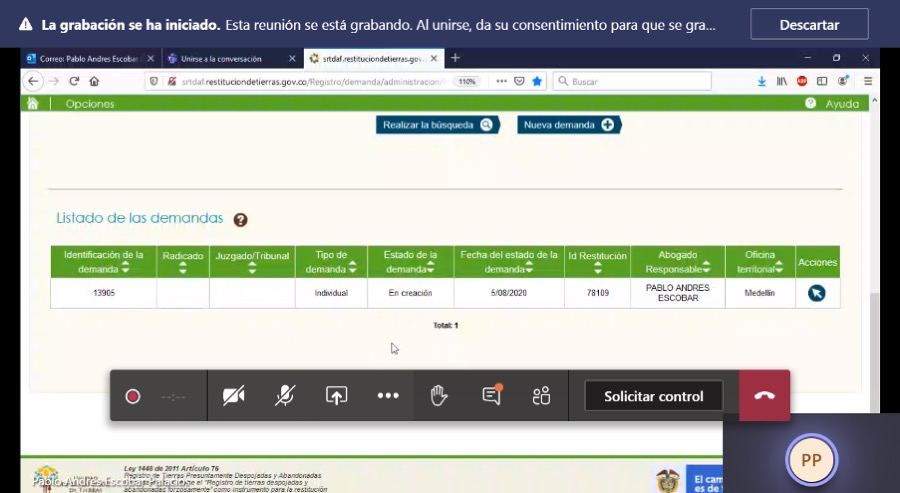Select the 78109 restitution id cell
Image resolution: width=900 pixels, height=493 pixels.
598,293
